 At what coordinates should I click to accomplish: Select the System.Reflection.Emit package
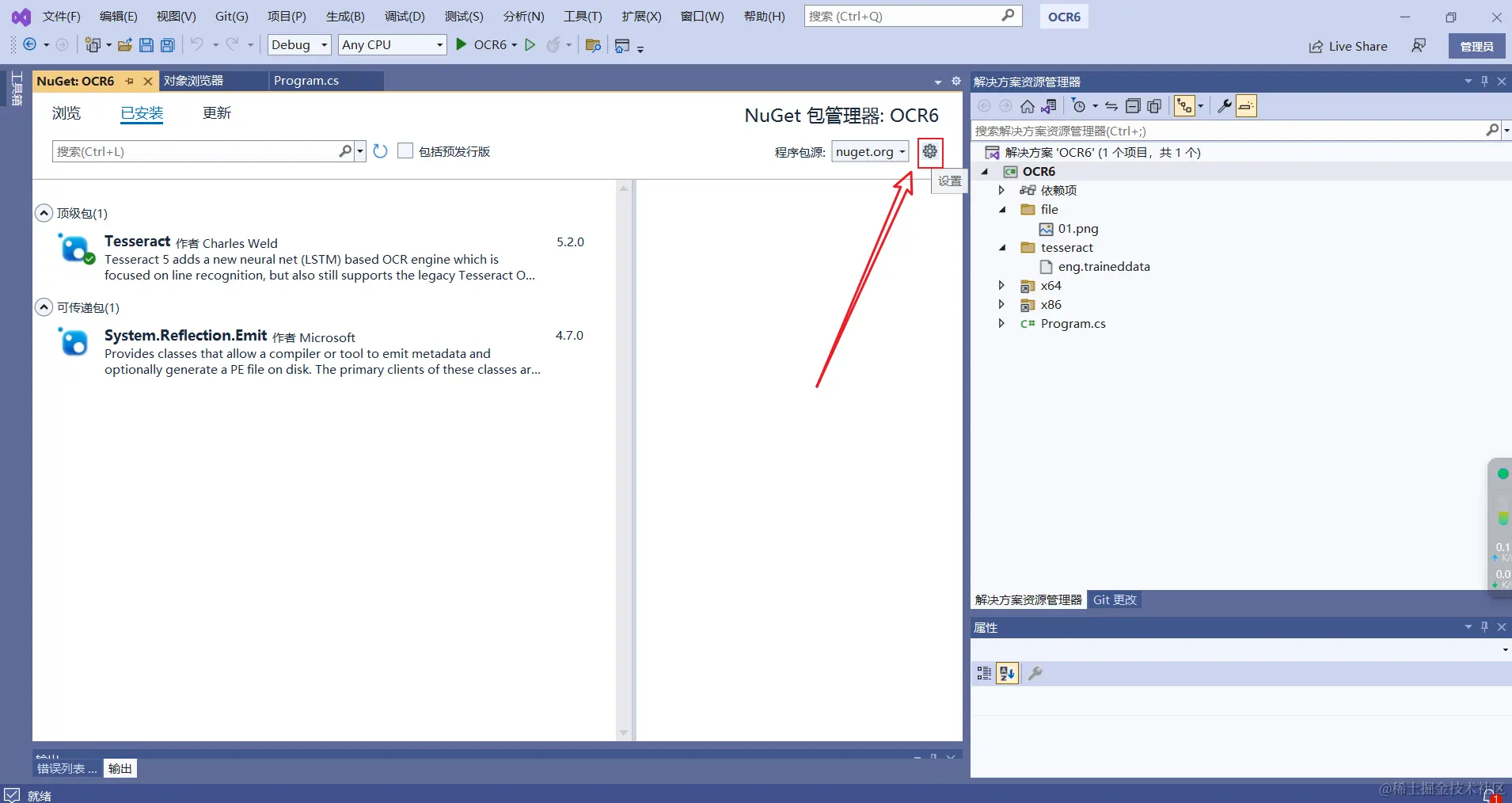pos(325,352)
